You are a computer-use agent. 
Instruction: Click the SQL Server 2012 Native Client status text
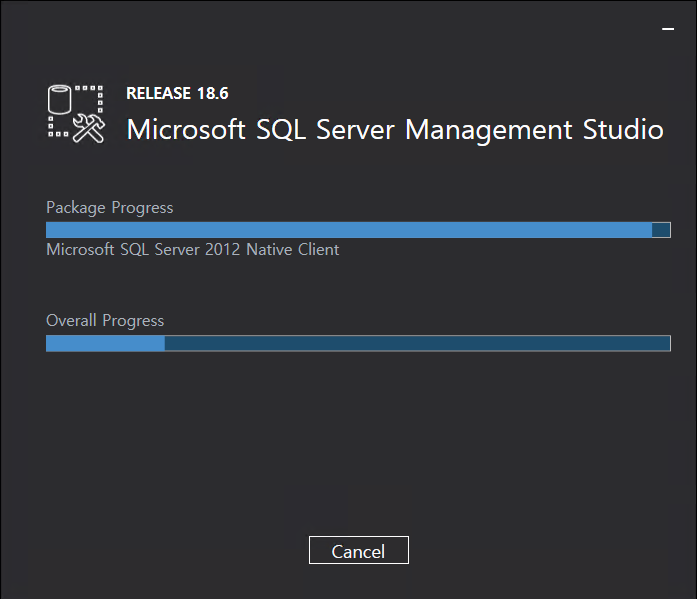[x=192, y=249]
